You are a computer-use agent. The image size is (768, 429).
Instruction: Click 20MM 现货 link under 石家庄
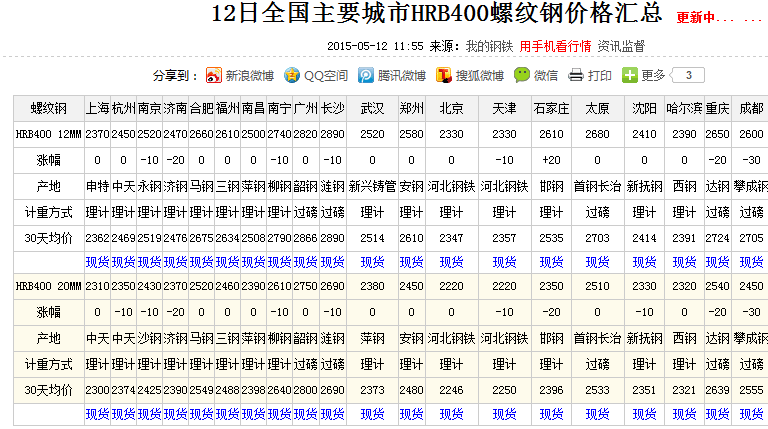[x=551, y=414]
